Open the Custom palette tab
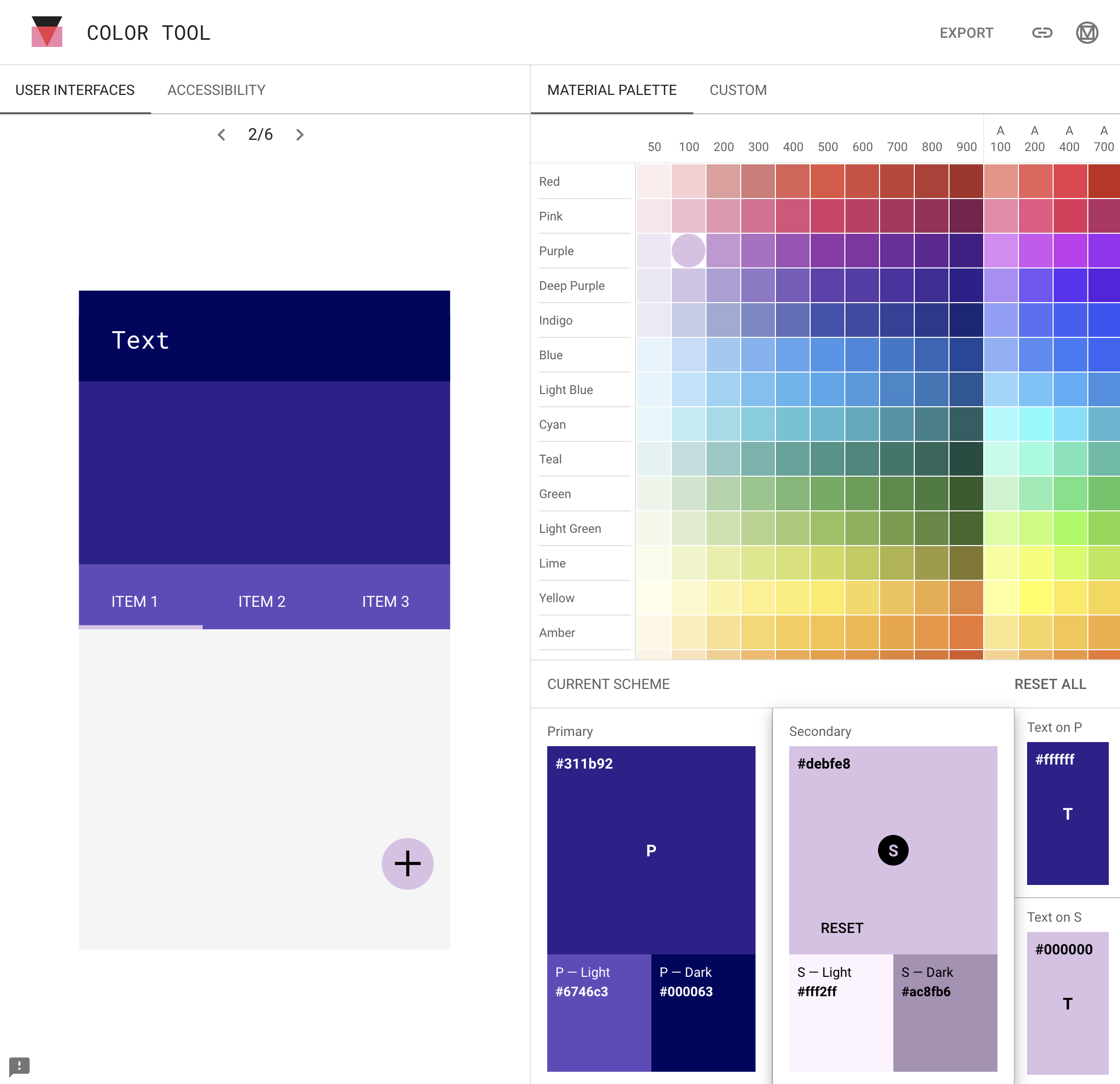This screenshot has height=1084, width=1120. pos(738,90)
